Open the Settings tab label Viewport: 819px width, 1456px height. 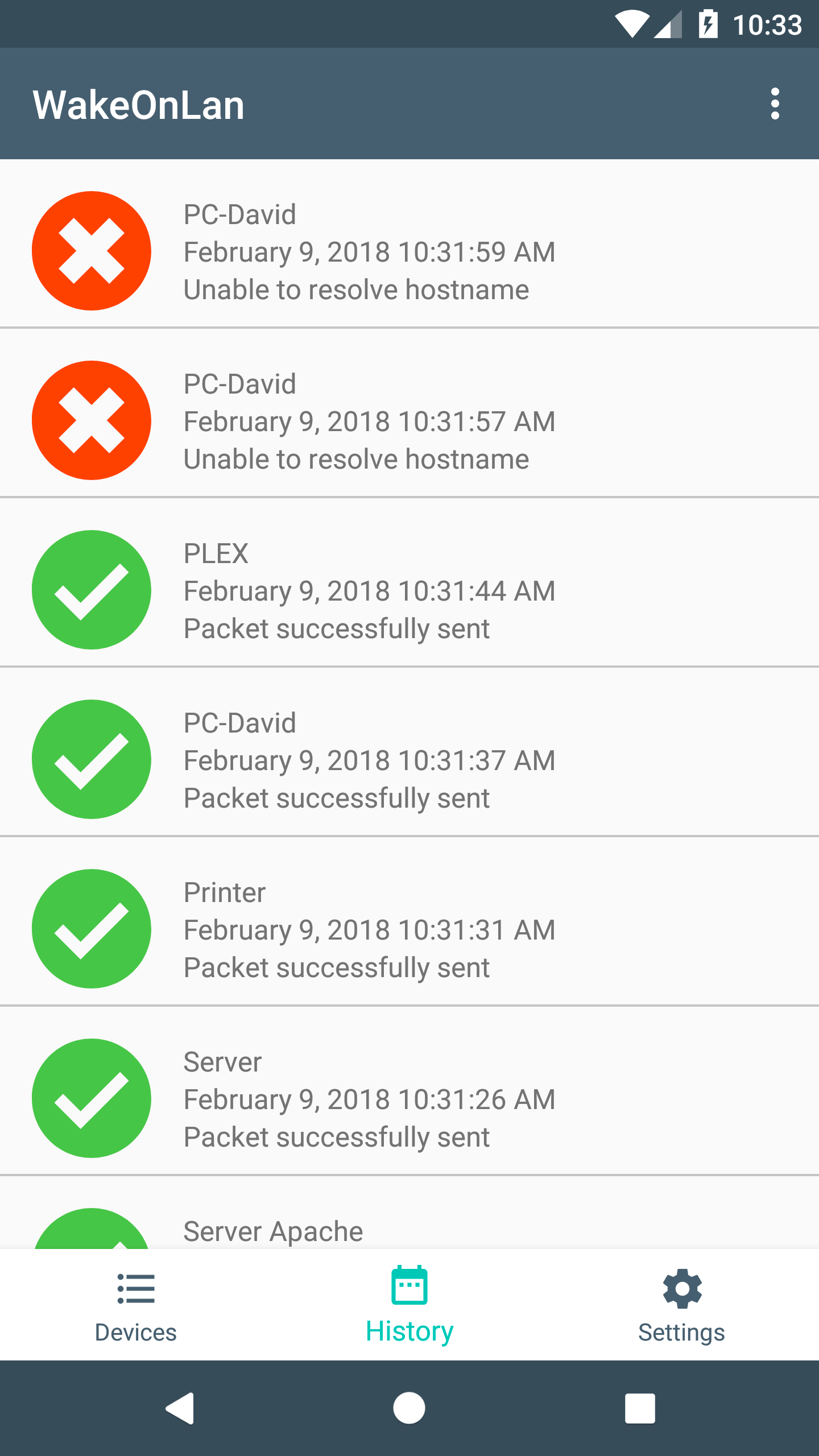(x=681, y=1333)
